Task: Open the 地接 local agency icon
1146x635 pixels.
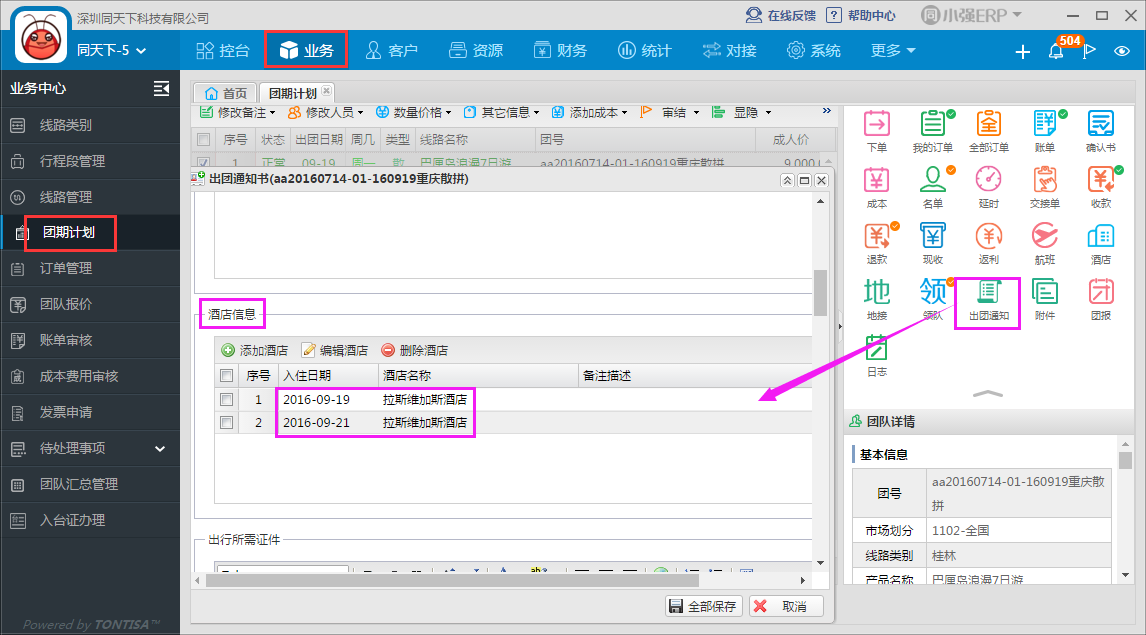Action: click(x=876, y=300)
